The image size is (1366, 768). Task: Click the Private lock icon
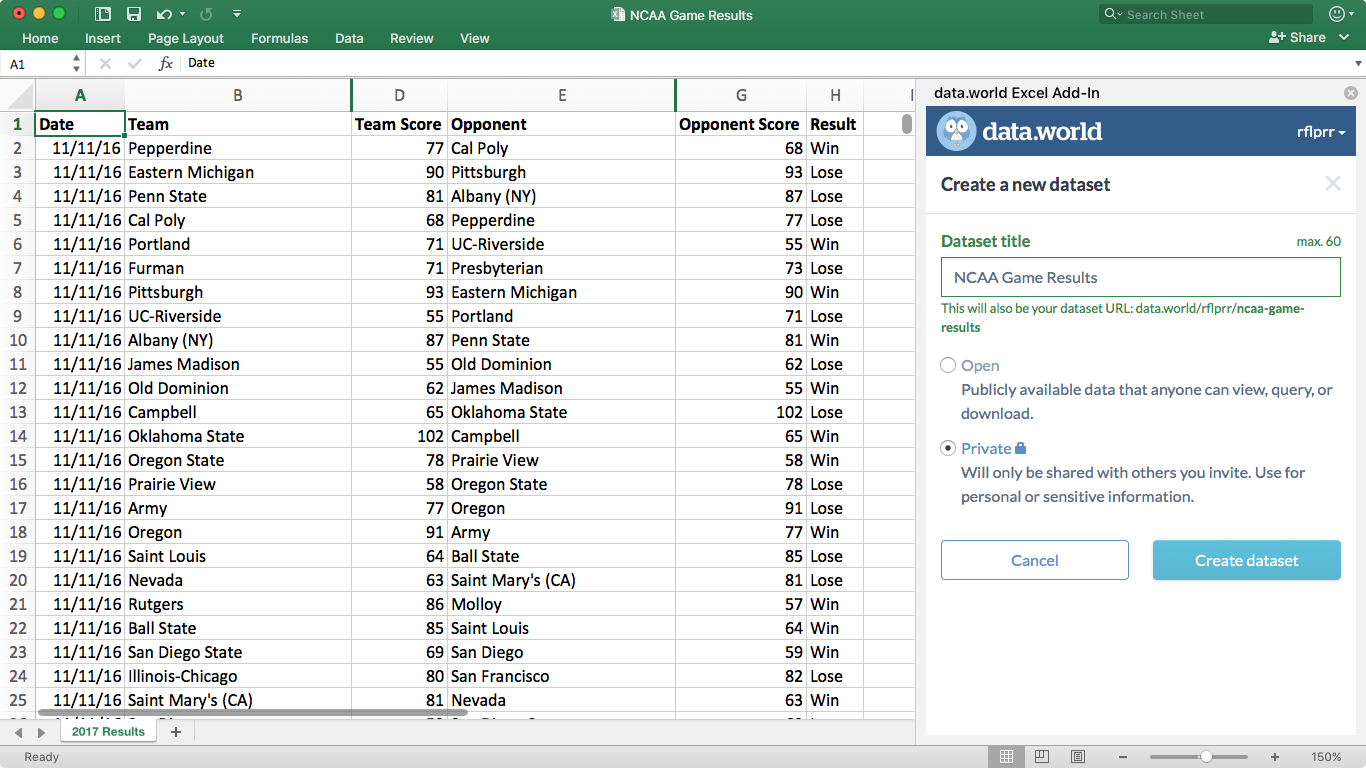pos(1021,448)
